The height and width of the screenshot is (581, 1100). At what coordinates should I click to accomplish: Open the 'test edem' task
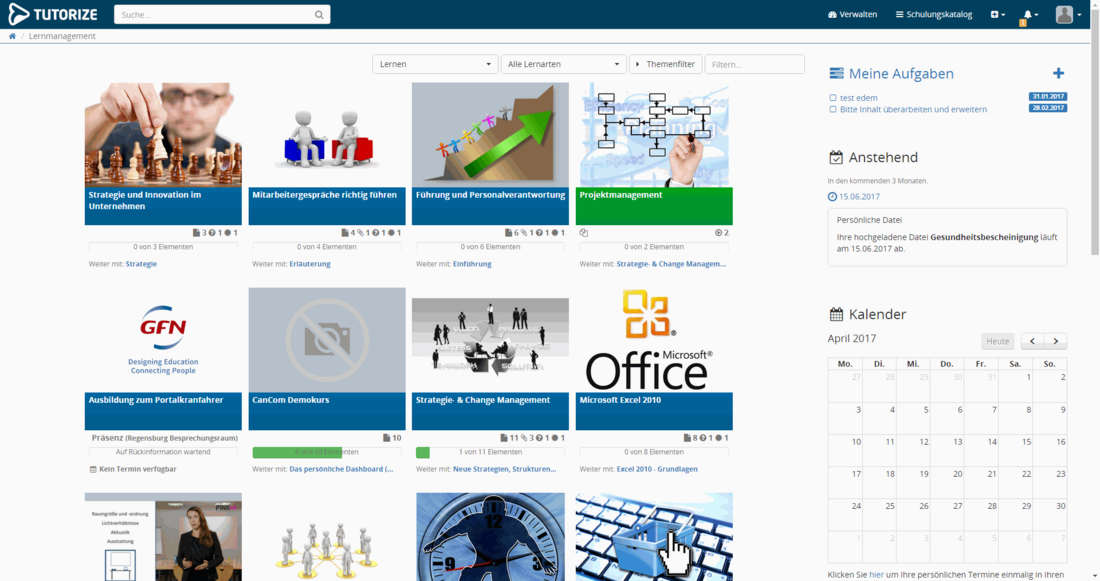pyautogui.click(x=859, y=98)
